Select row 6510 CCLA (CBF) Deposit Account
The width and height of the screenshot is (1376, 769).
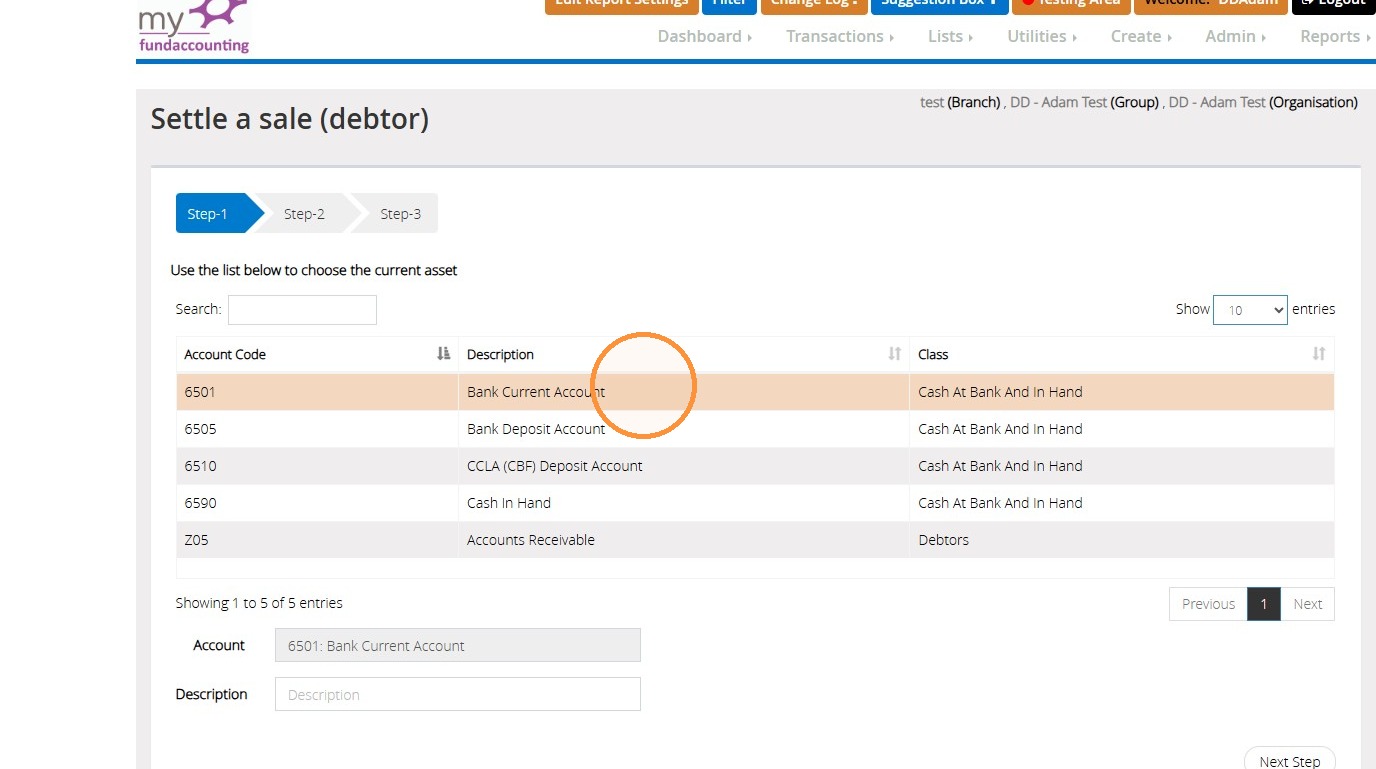pyautogui.click(x=755, y=466)
